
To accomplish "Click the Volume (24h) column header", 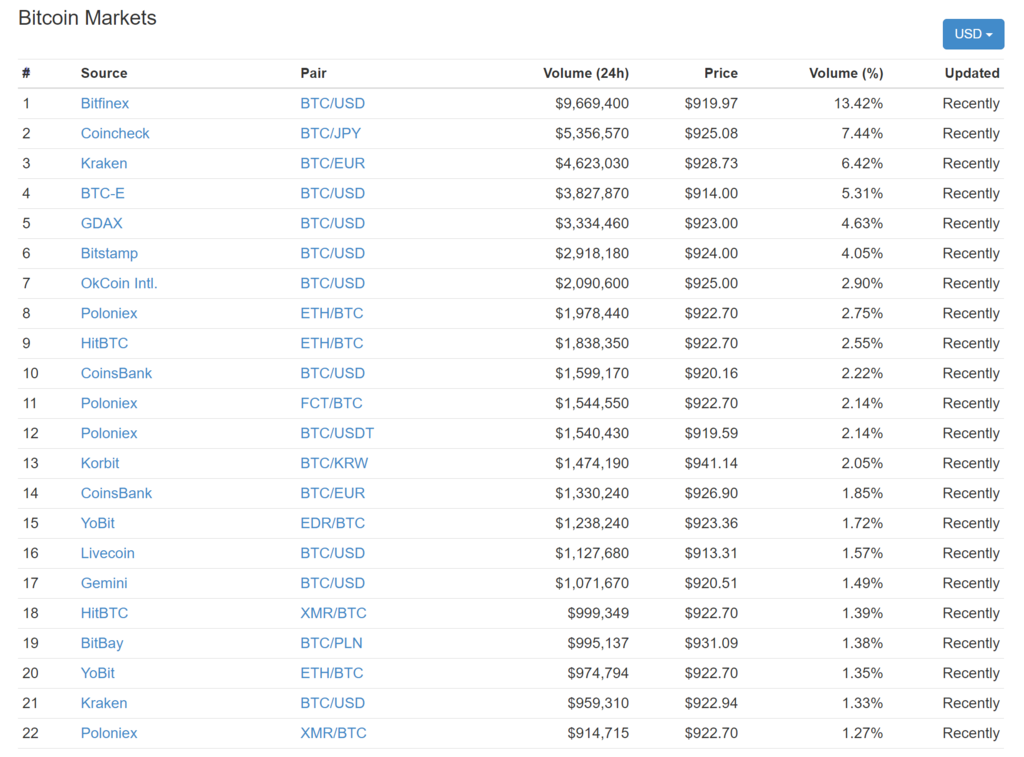I will click(x=586, y=73).
